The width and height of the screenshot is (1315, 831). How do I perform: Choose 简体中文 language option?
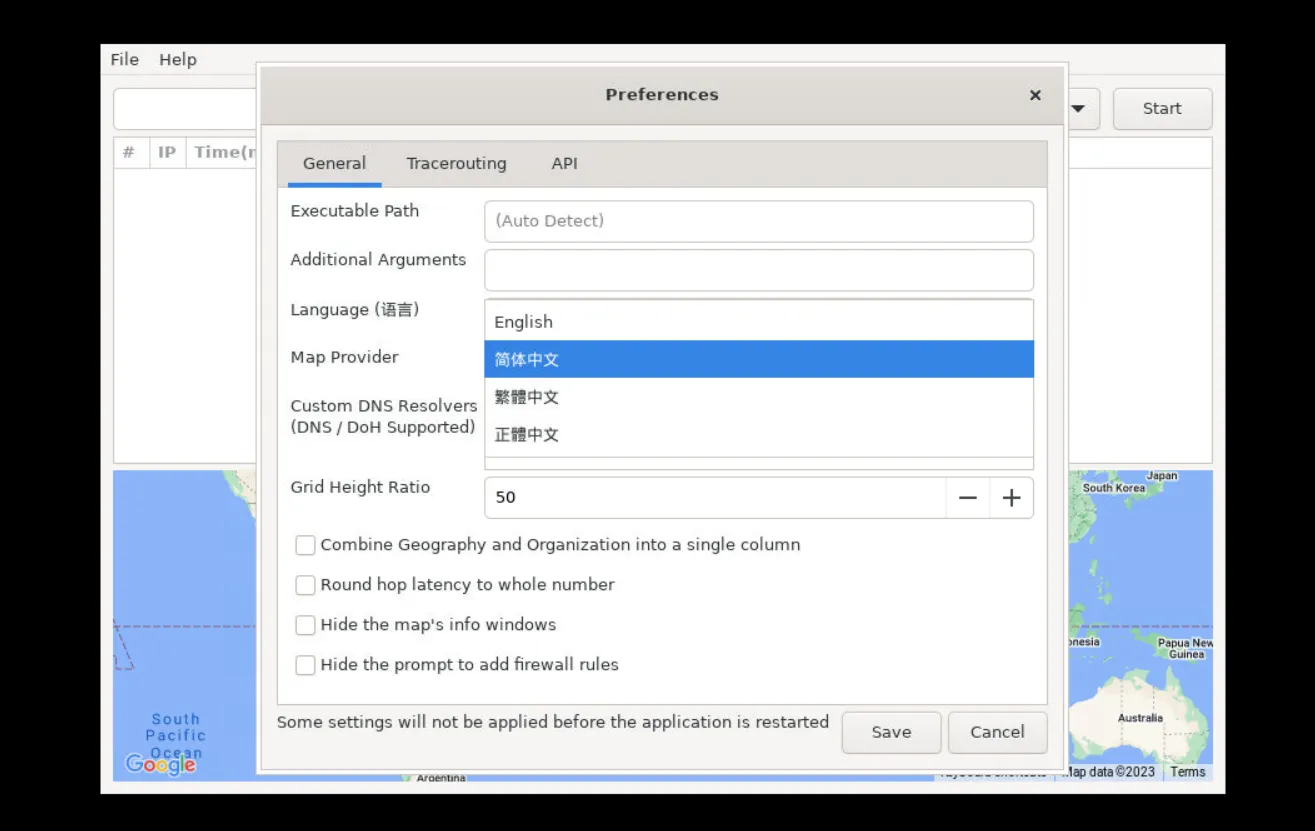pos(758,359)
